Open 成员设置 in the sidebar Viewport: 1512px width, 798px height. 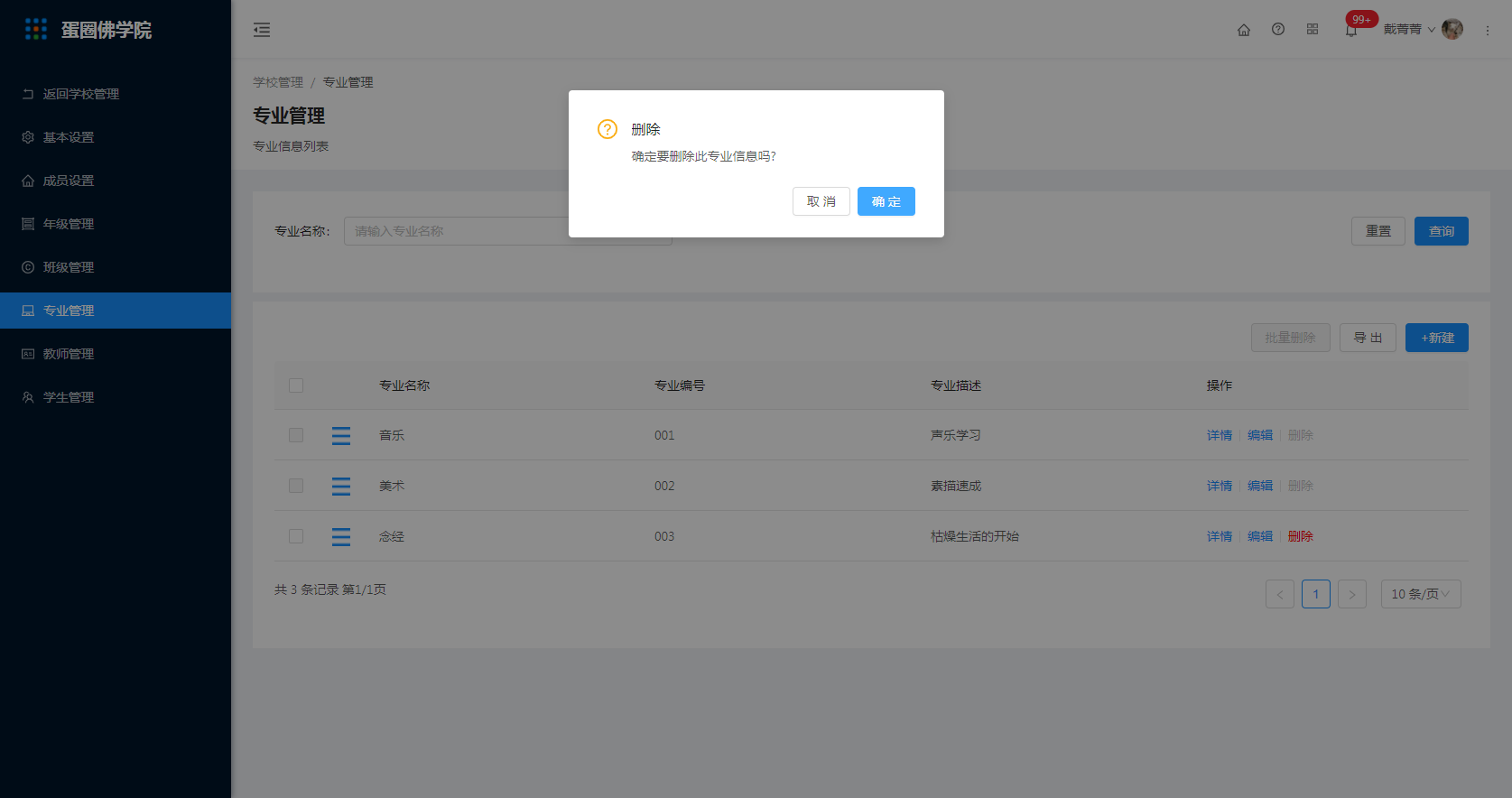click(x=116, y=181)
